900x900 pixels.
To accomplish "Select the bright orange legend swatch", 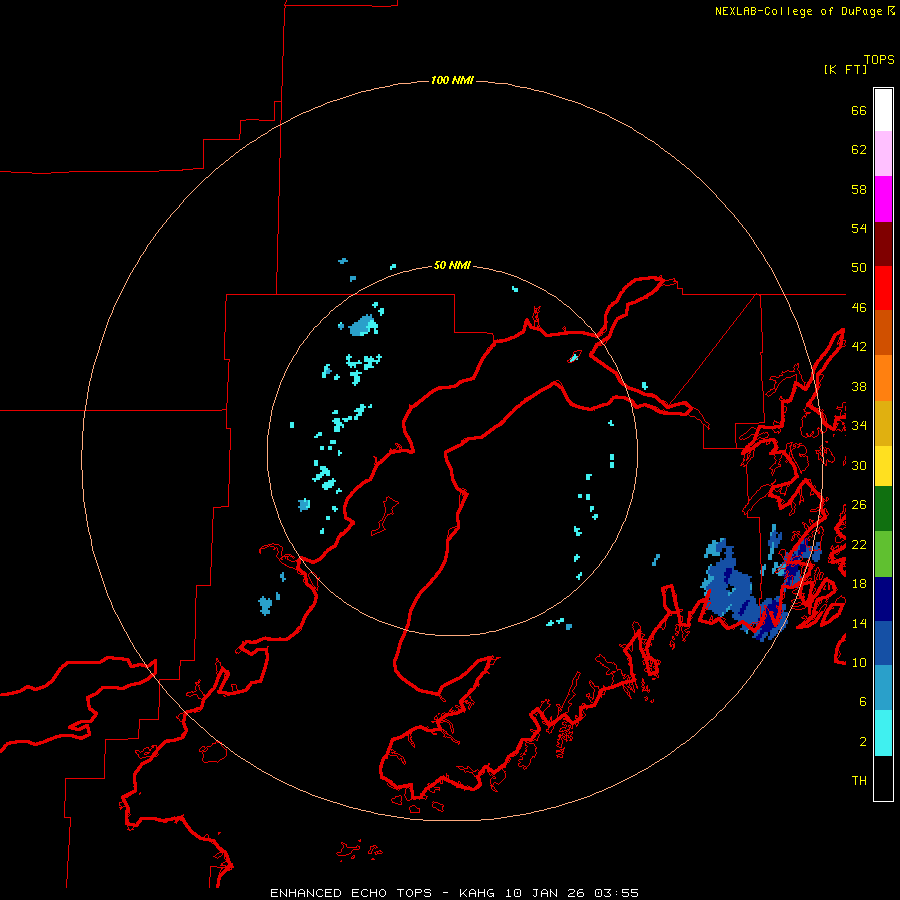I will 883,378.
